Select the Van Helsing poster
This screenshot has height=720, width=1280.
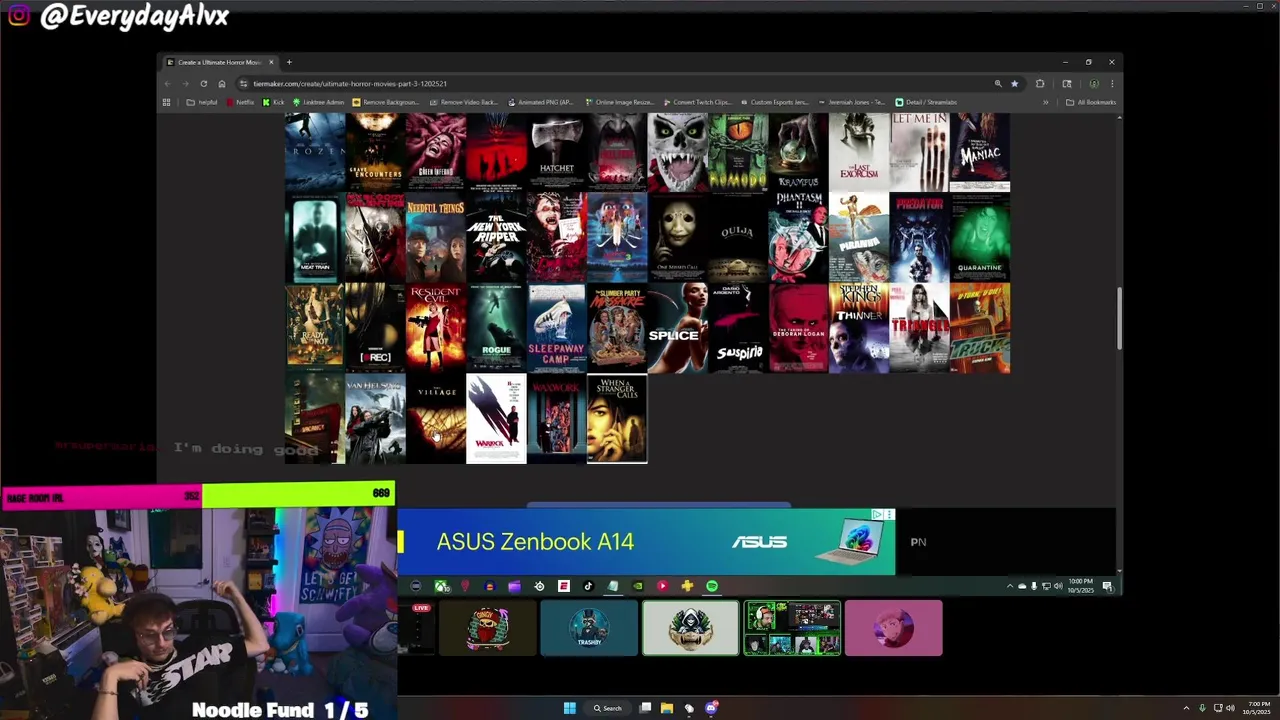pos(375,418)
